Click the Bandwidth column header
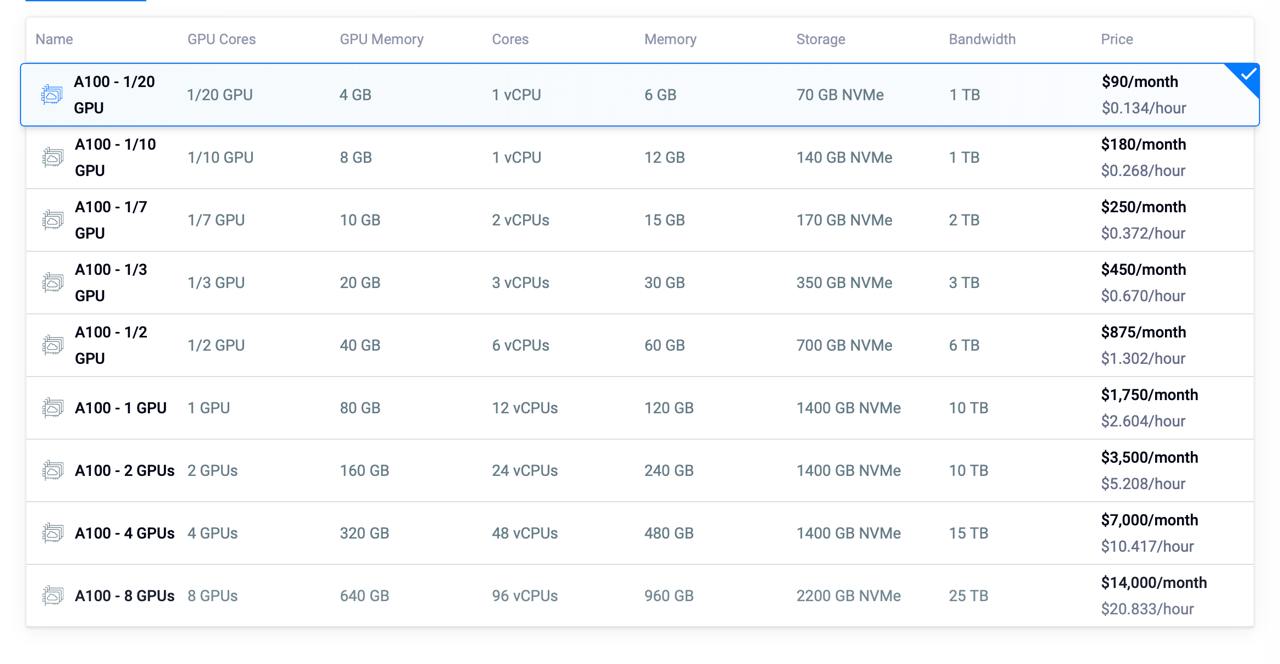1280x664 pixels. [982, 39]
